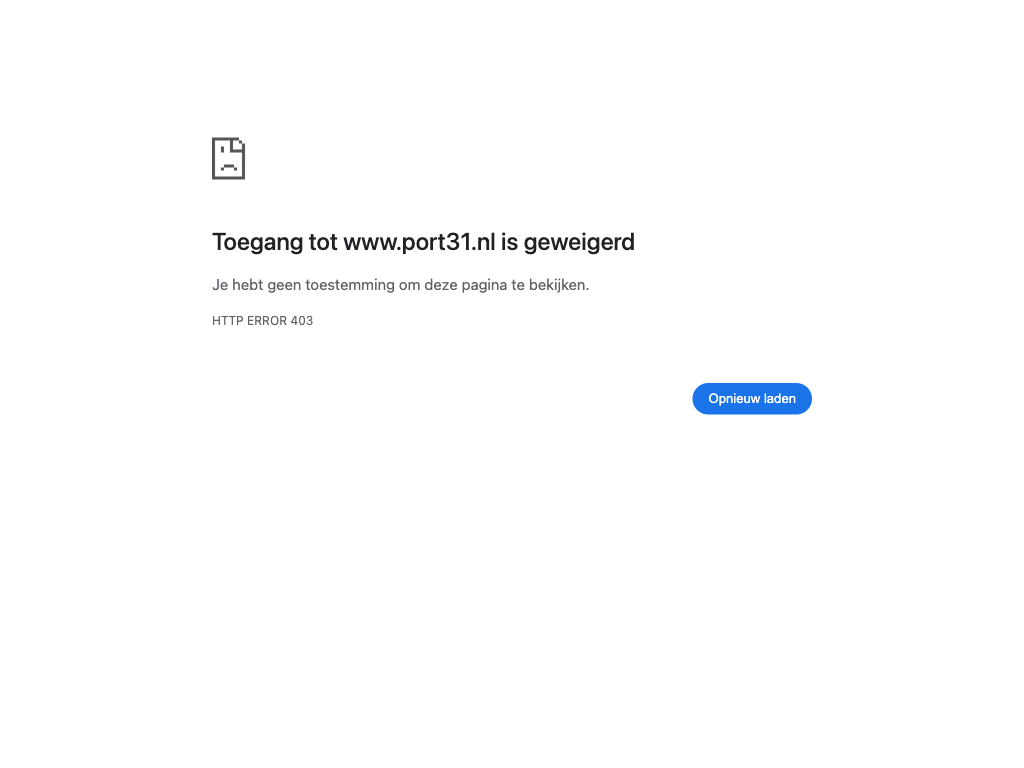
Task: Click the sad page error icon
Action: point(229,158)
